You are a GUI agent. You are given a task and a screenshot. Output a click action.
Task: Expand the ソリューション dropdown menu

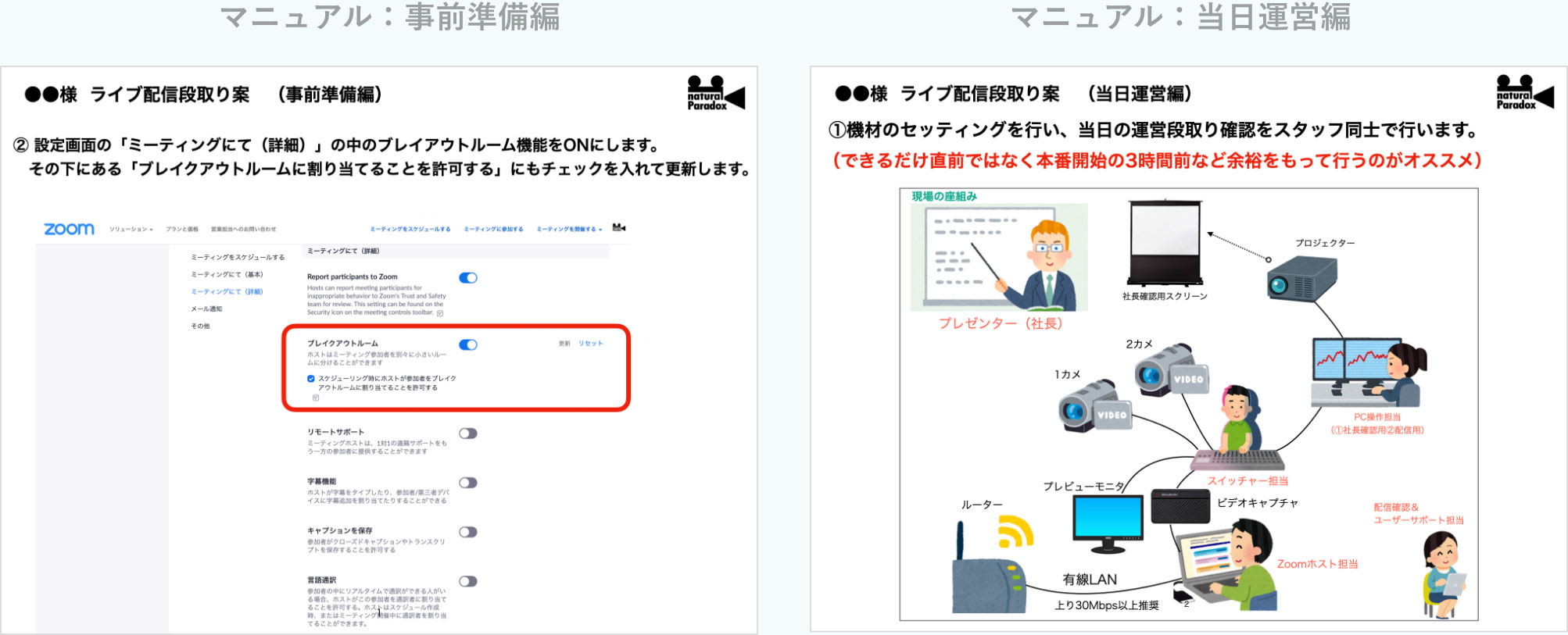coord(131,230)
